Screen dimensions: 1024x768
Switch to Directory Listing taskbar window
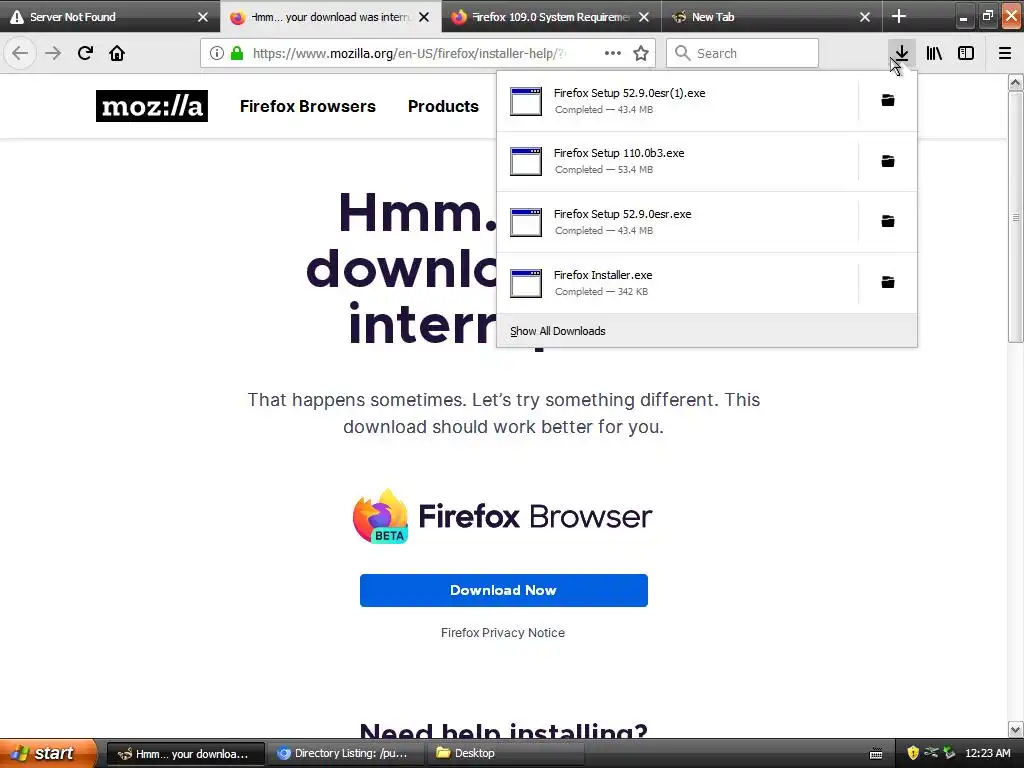point(345,754)
